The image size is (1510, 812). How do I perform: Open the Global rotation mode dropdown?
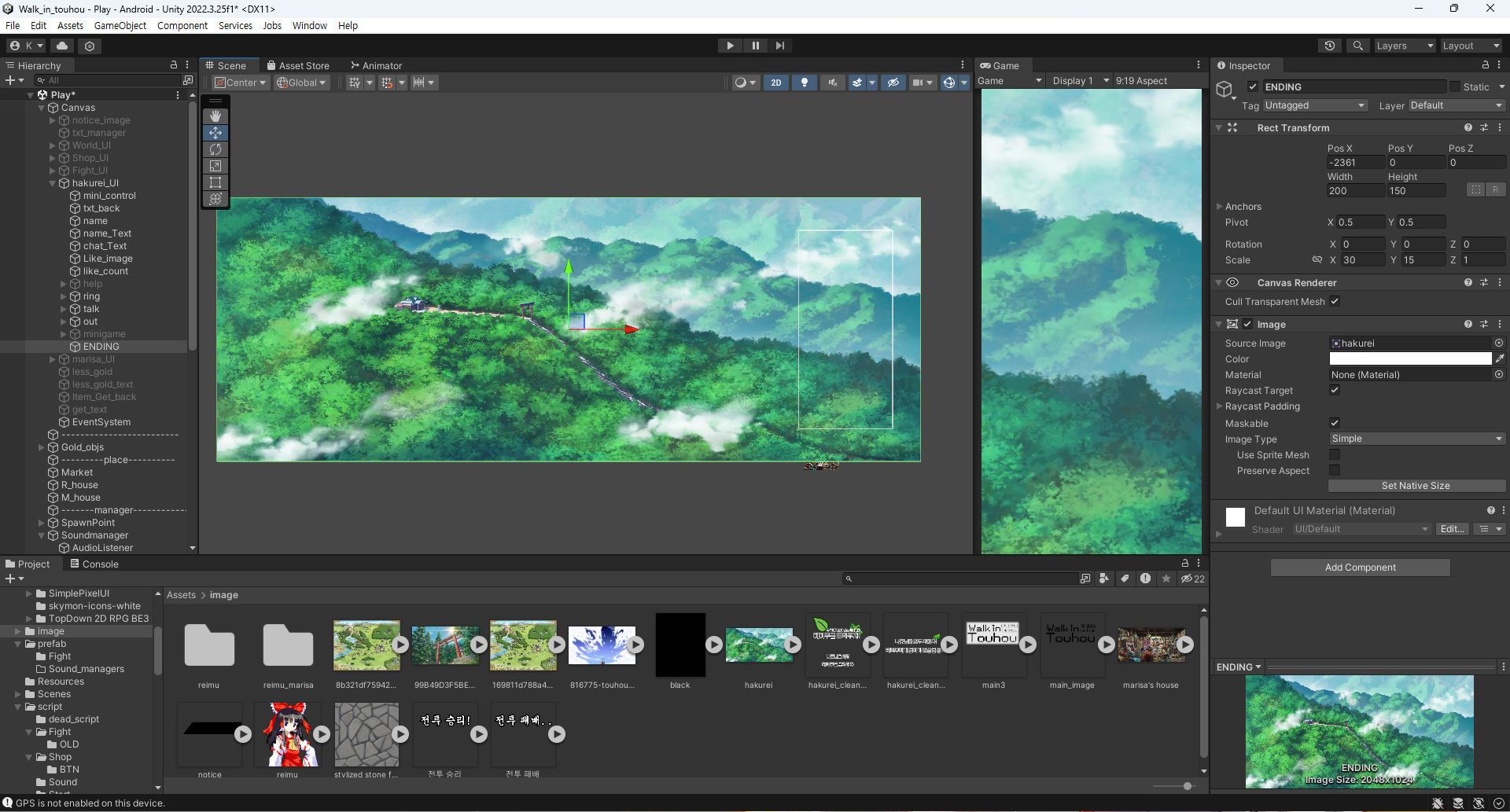click(301, 83)
